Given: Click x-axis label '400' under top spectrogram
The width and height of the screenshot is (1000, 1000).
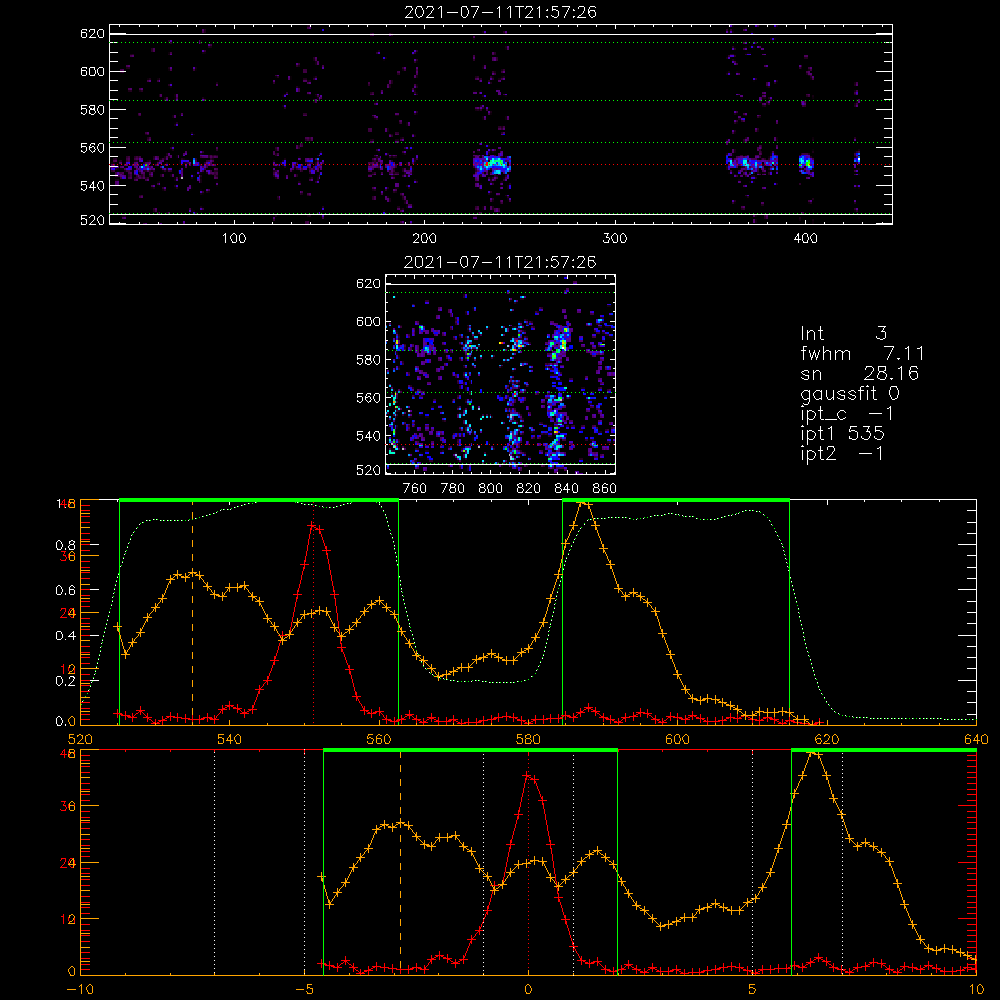Looking at the screenshot, I should coord(805,239).
